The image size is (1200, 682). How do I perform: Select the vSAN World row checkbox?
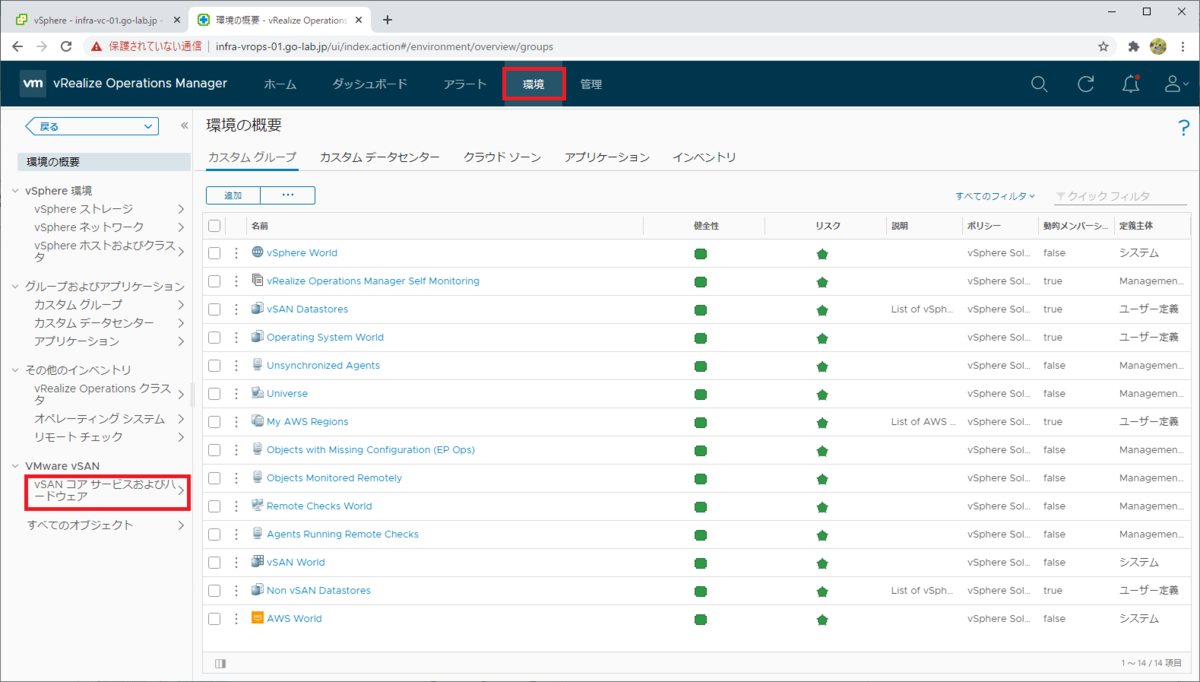(x=214, y=562)
